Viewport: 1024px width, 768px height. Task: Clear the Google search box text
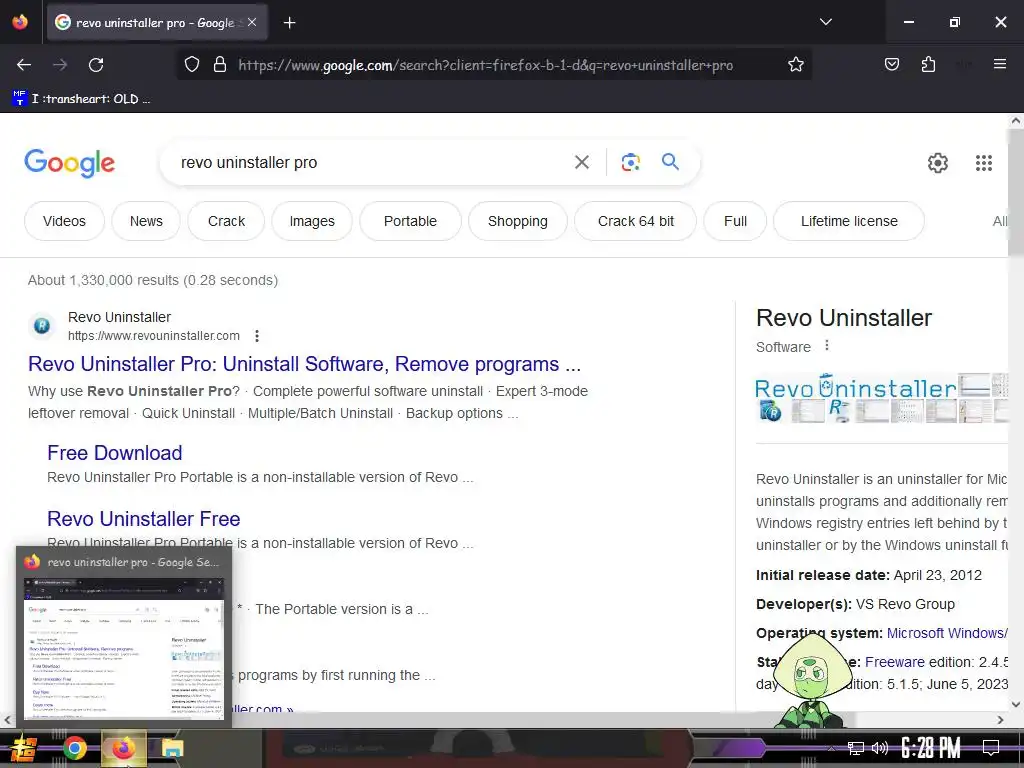tap(581, 162)
